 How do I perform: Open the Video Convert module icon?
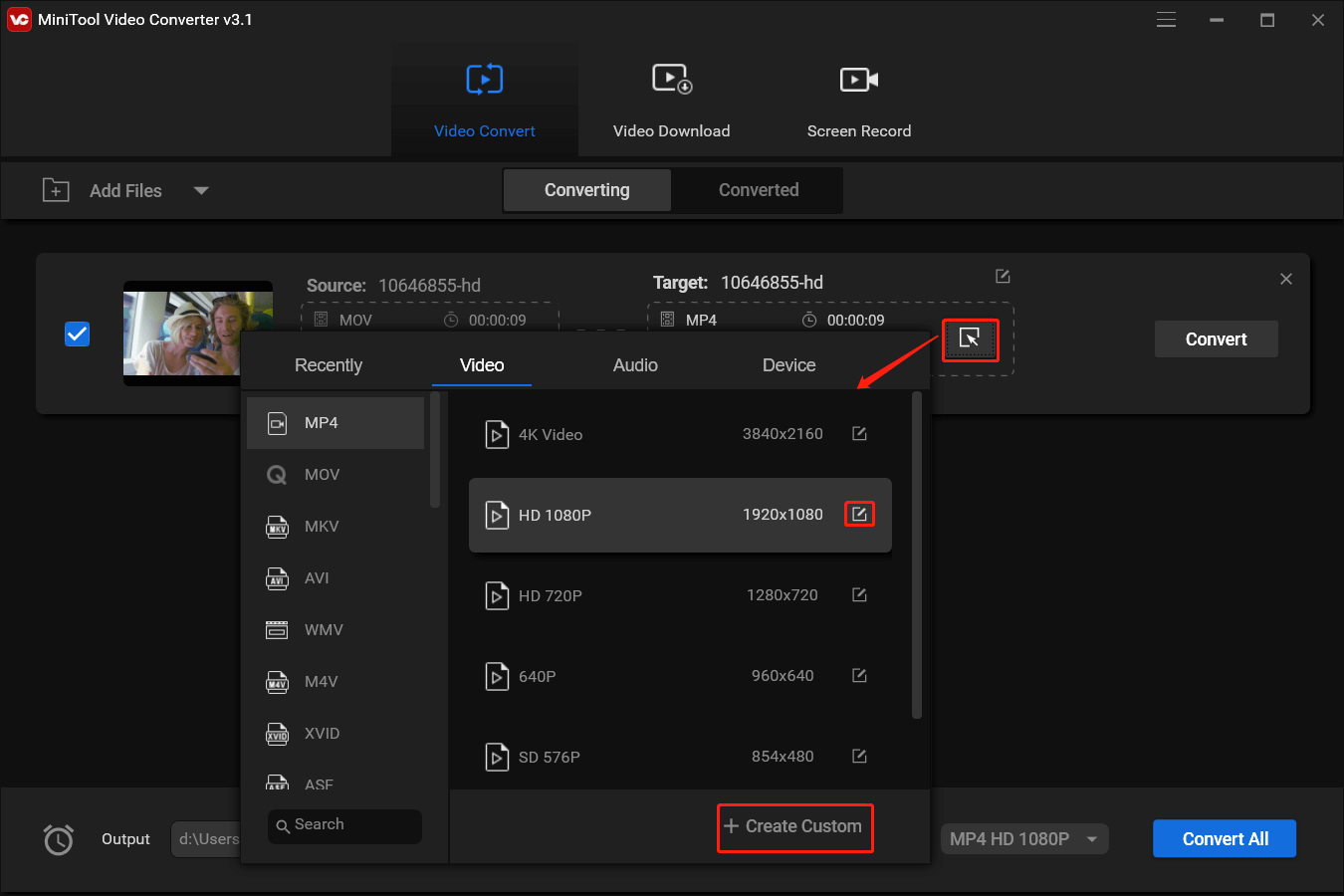[485, 80]
